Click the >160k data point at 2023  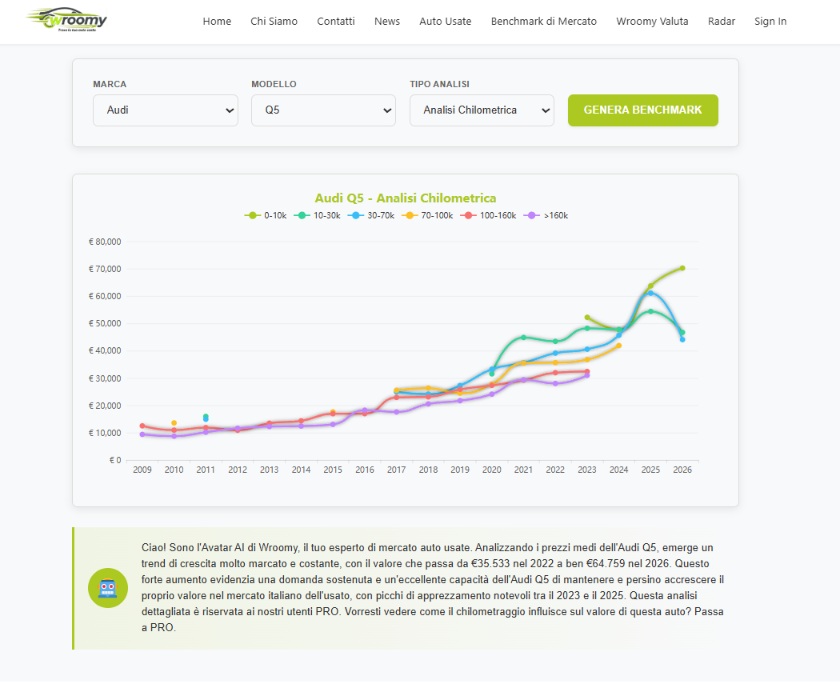[x=587, y=376]
